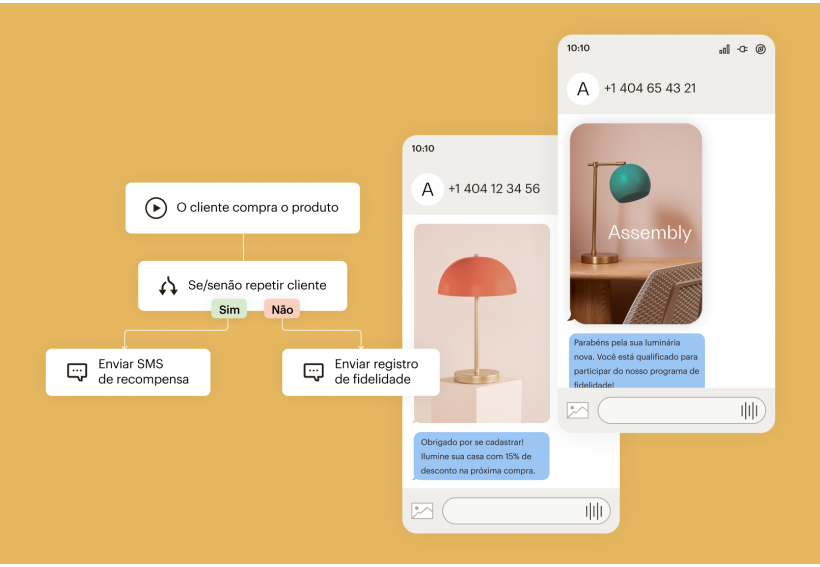Screen dimensions: 820x567
Task: Click the message input field in back phone
Action: click(527, 511)
